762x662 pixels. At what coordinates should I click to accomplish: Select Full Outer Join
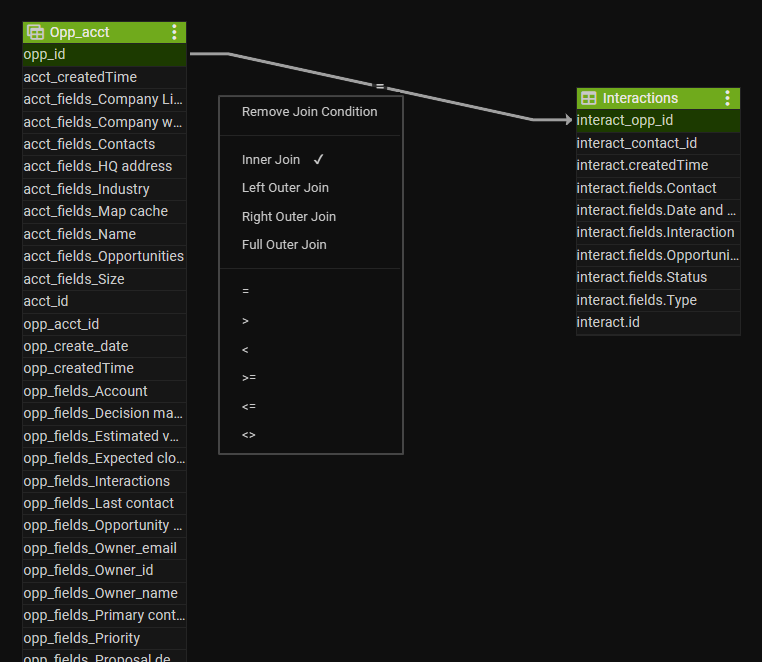(284, 245)
